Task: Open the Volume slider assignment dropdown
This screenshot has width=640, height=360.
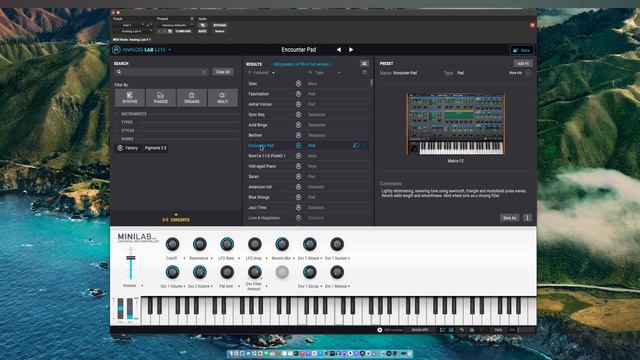Action: pyautogui.click(x=142, y=286)
